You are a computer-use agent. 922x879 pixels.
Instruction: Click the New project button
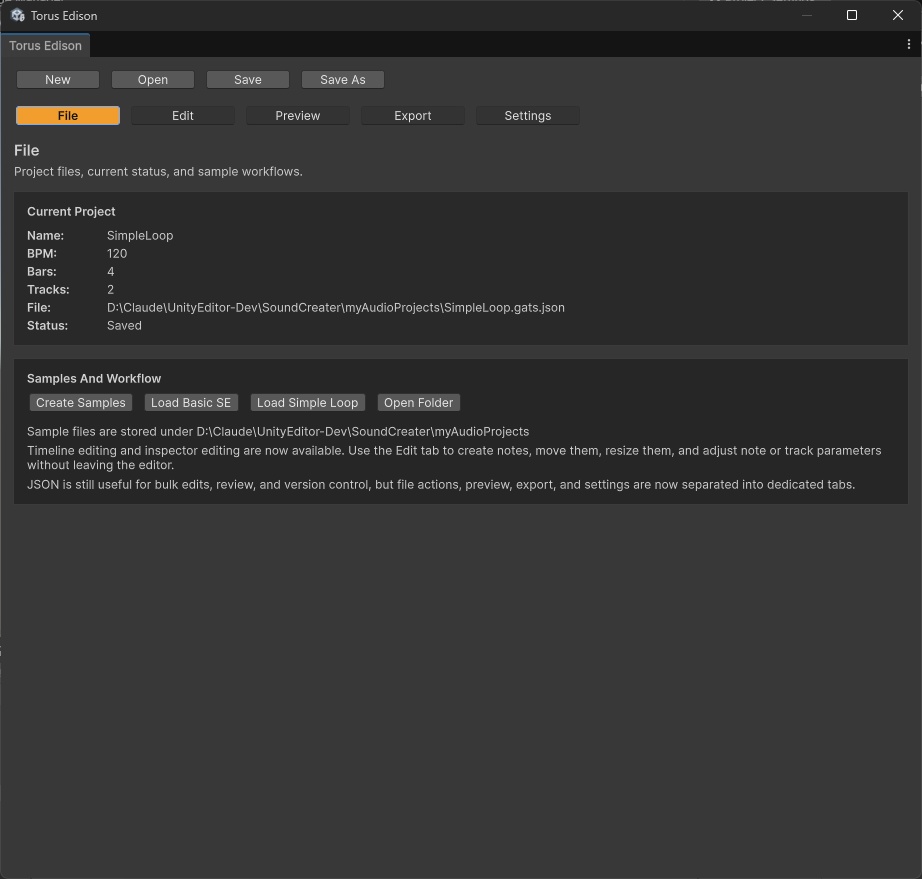[x=58, y=79]
